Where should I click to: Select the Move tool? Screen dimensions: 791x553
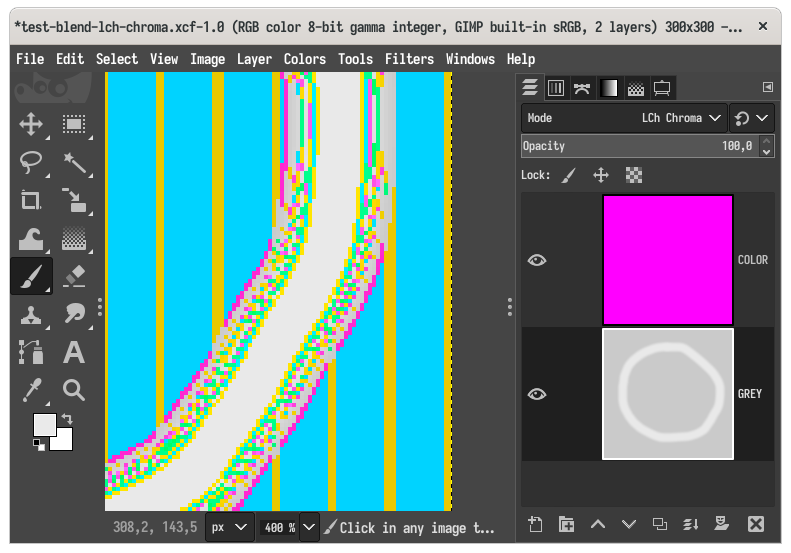coord(31,124)
